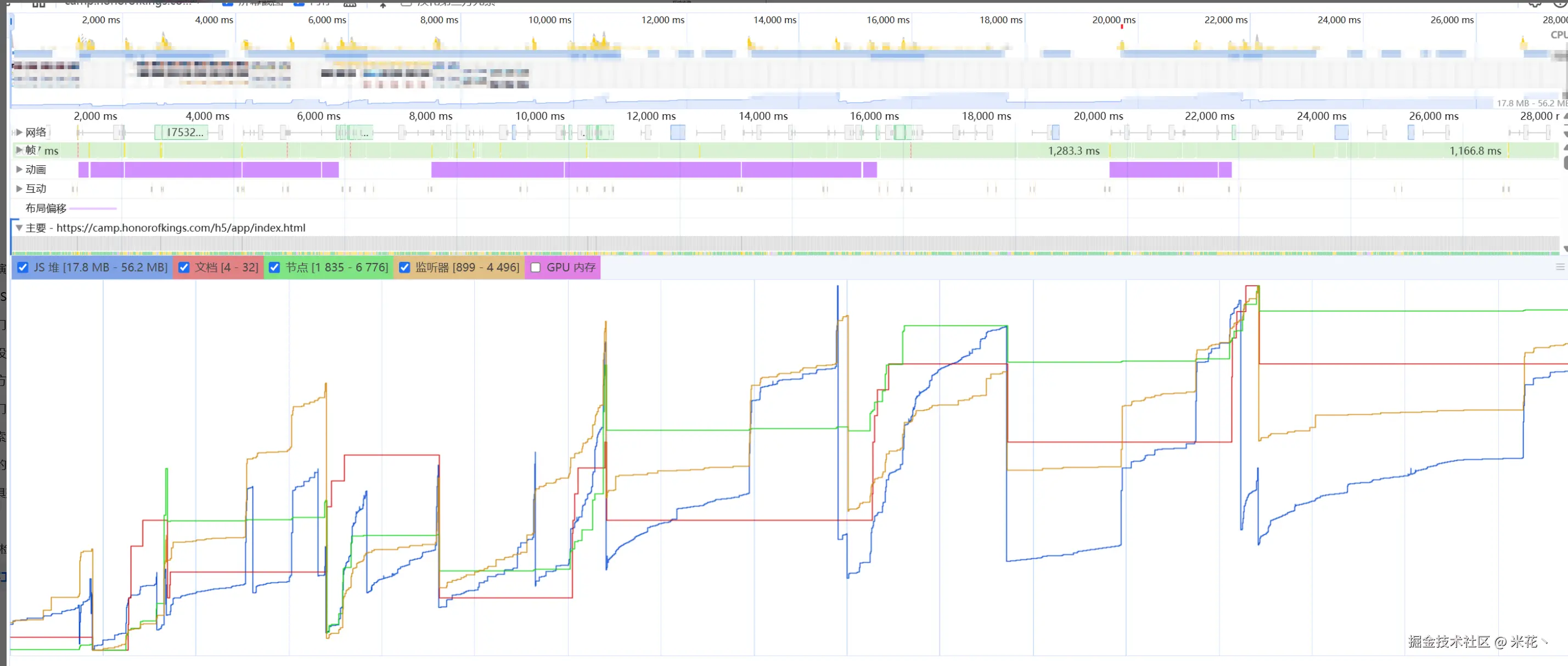Grab the overview left selection handle

click(11, 22)
